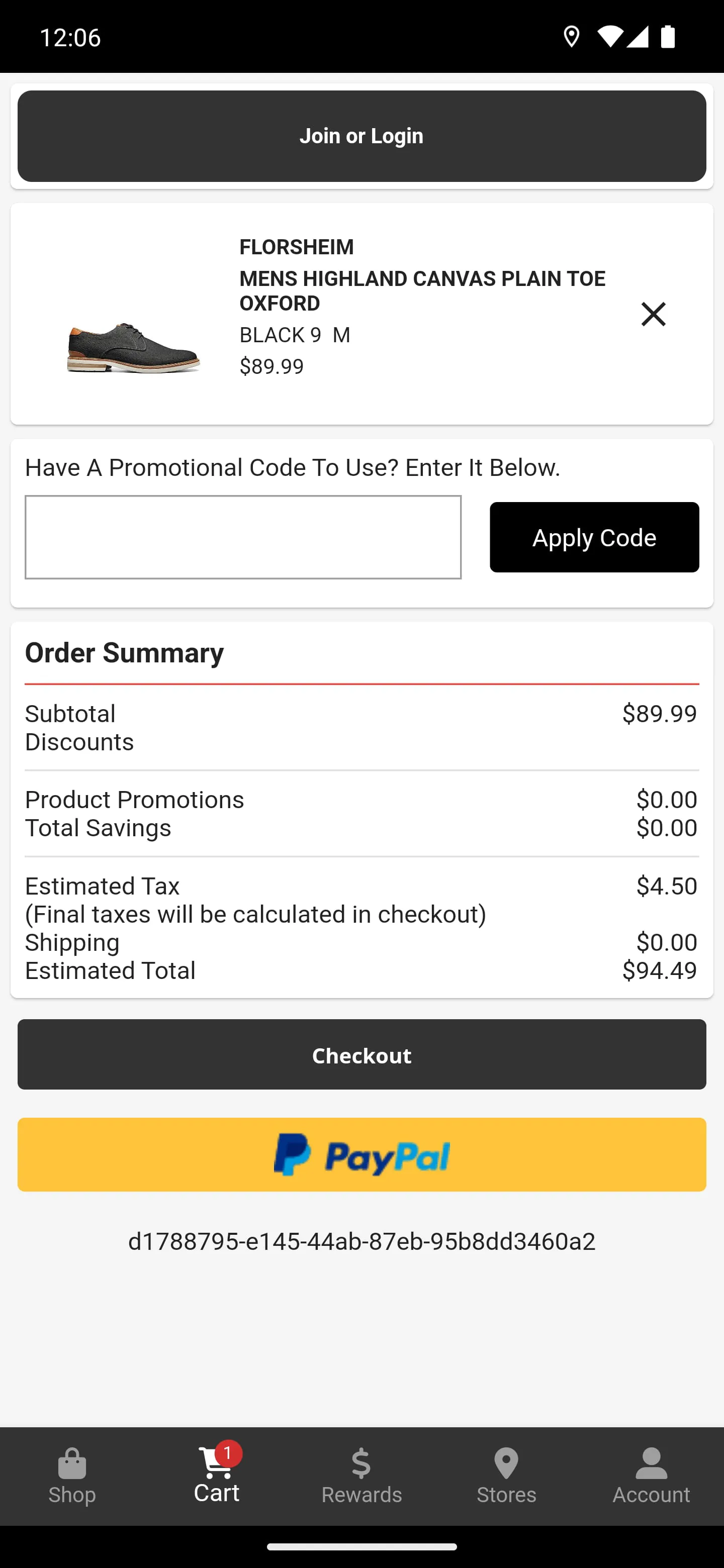Tap the Estimated Total amount $94.49
This screenshot has width=724, height=1568.
click(x=659, y=970)
